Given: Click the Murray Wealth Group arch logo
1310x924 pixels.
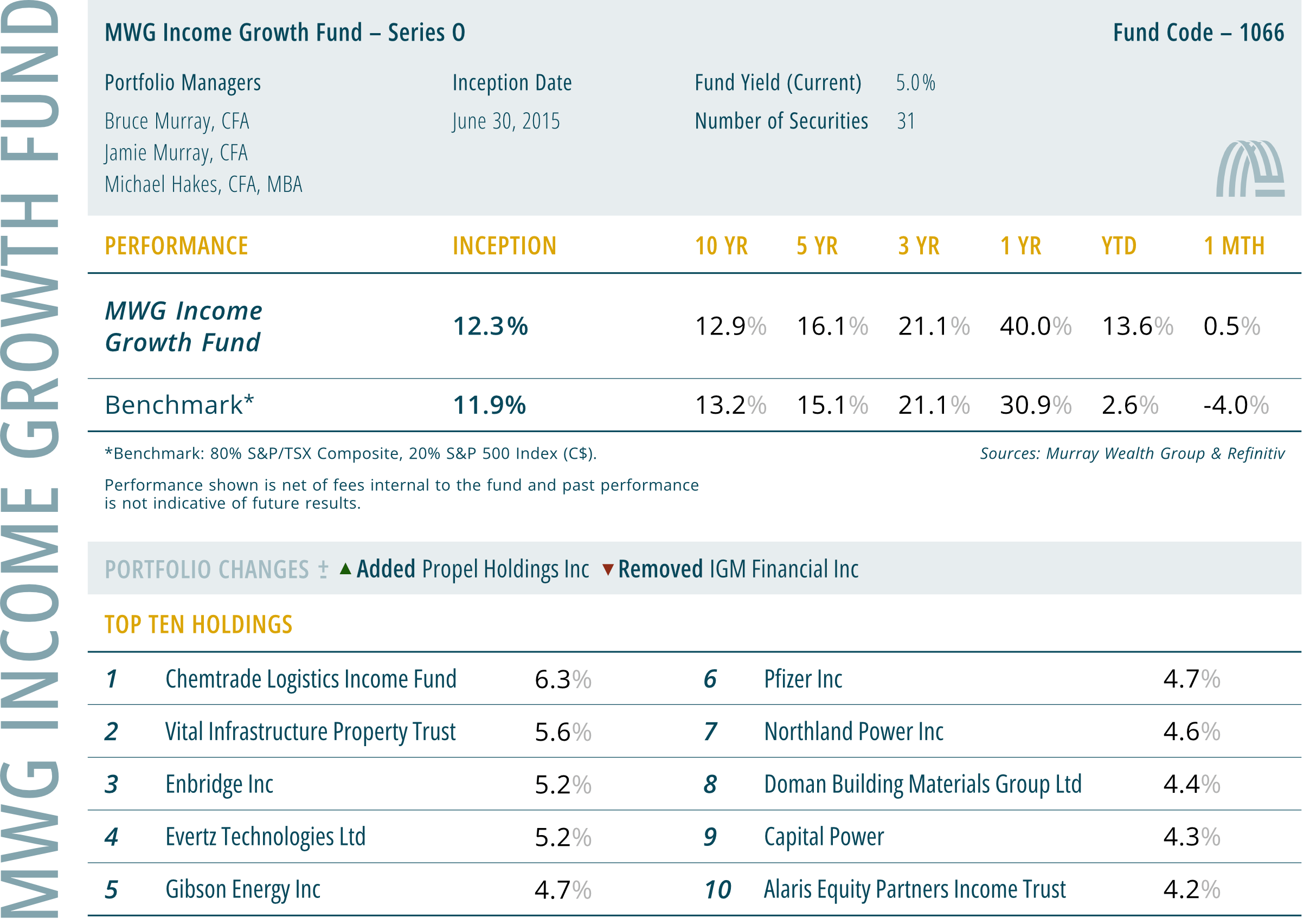Looking at the screenshot, I should [1249, 169].
